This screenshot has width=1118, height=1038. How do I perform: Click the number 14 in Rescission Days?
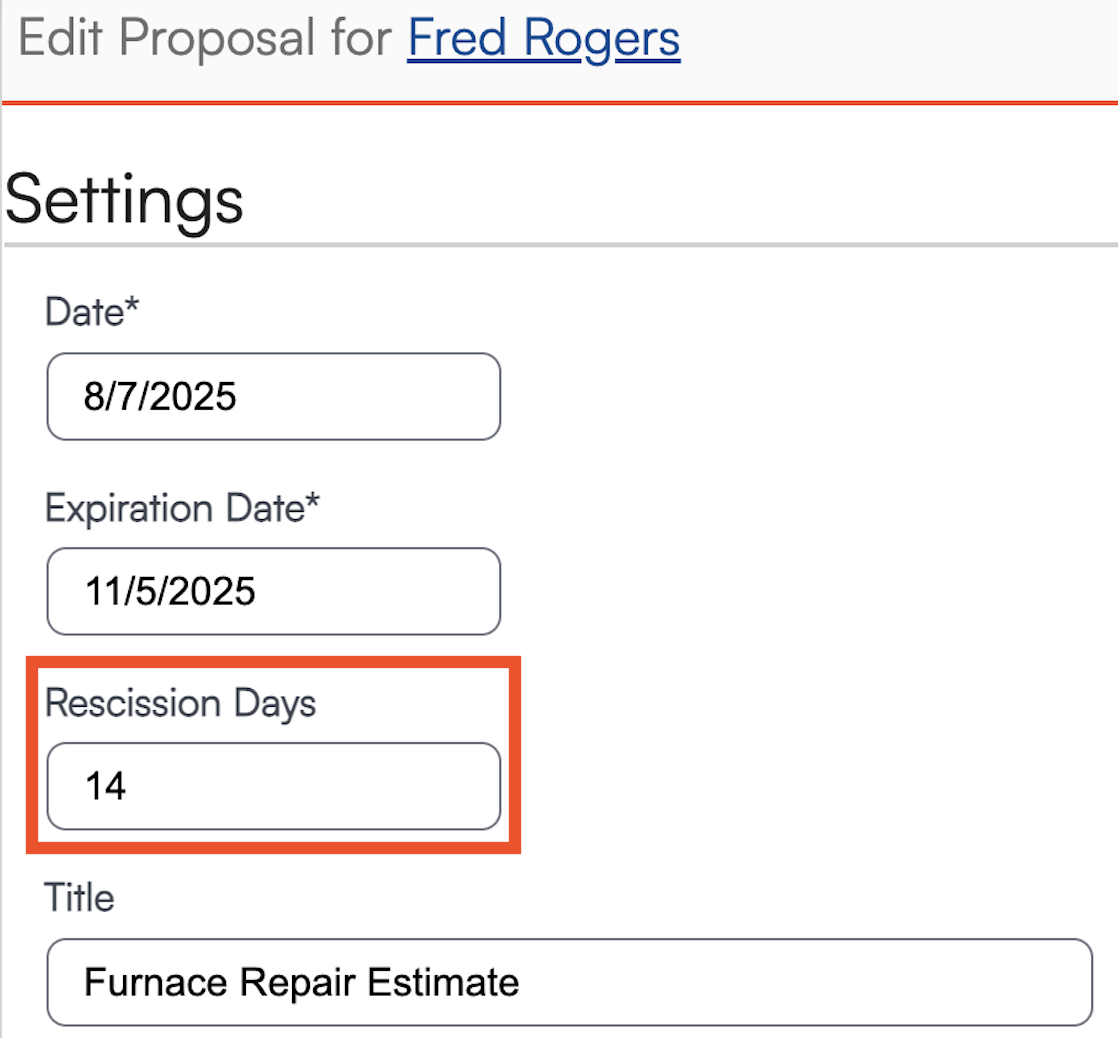[x=105, y=787]
